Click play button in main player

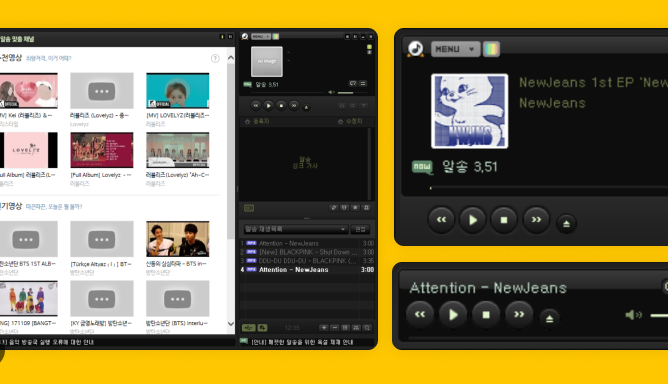coord(268,105)
